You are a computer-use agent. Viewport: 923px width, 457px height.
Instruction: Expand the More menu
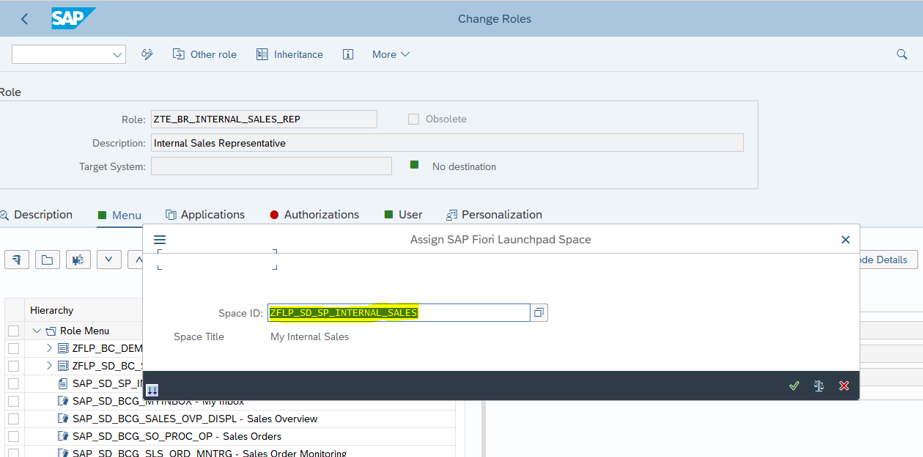tap(390, 54)
